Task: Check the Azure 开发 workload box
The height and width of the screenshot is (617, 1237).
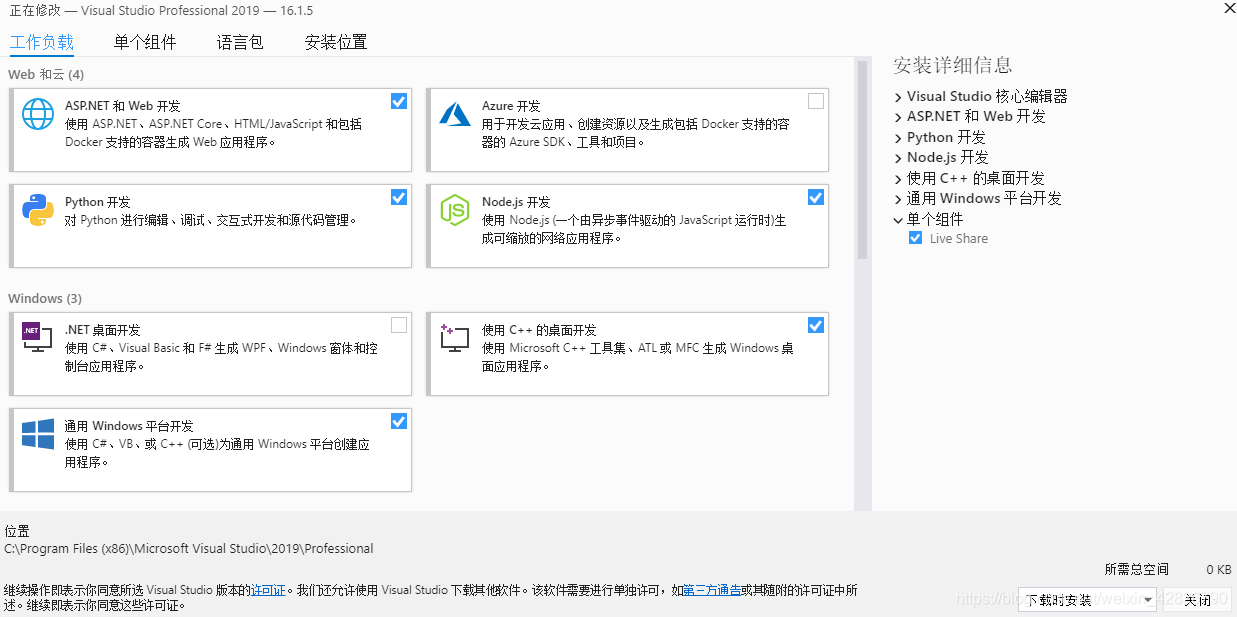Action: (816, 101)
